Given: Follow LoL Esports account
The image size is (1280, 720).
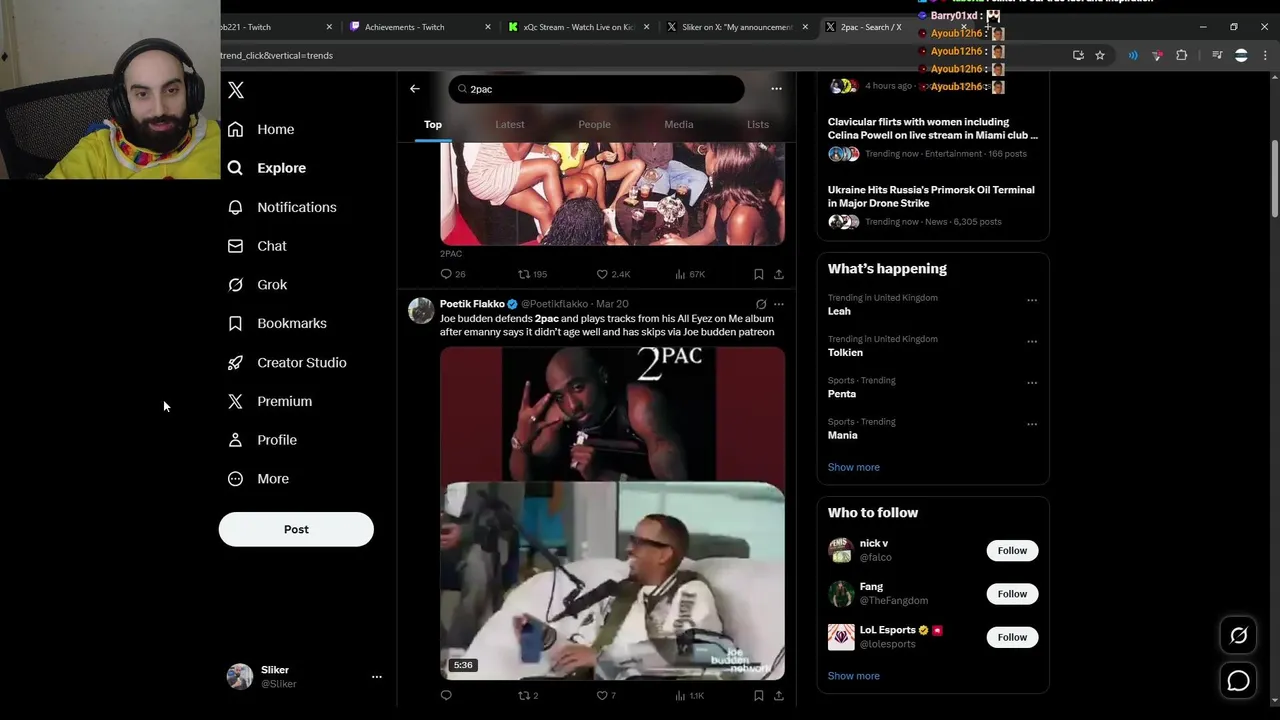Looking at the screenshot, I should point(1012,637).
